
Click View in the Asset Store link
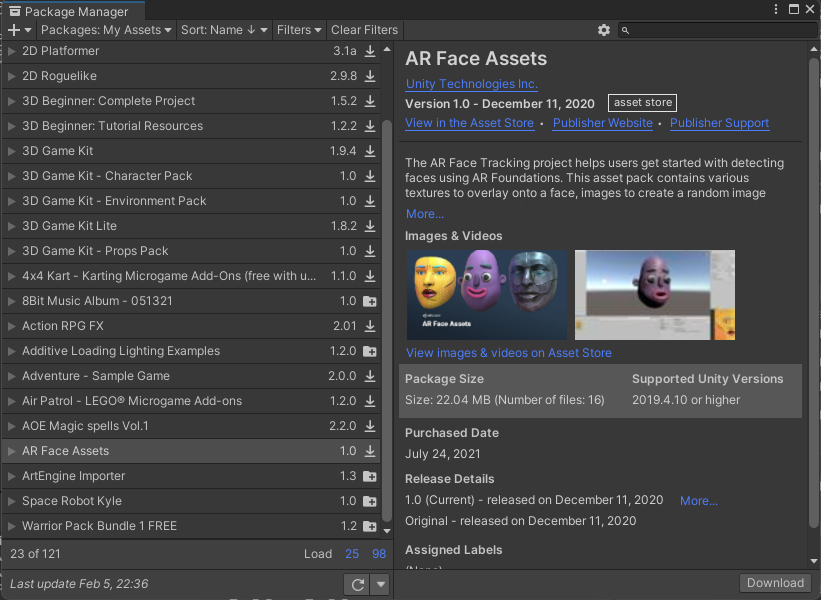pyautogui.click(x=469, y=123)
